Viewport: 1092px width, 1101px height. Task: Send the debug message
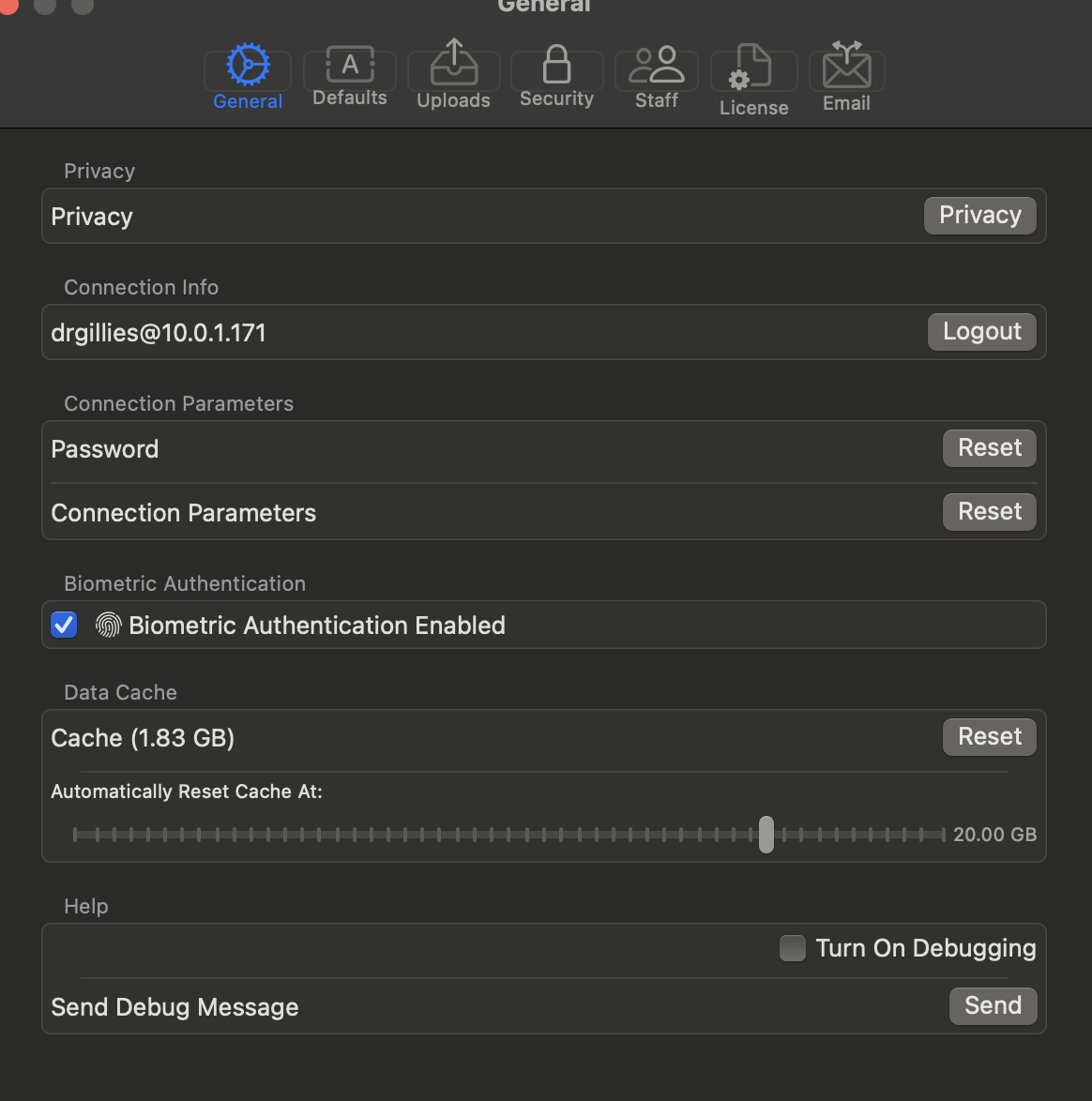[993, 1006]
